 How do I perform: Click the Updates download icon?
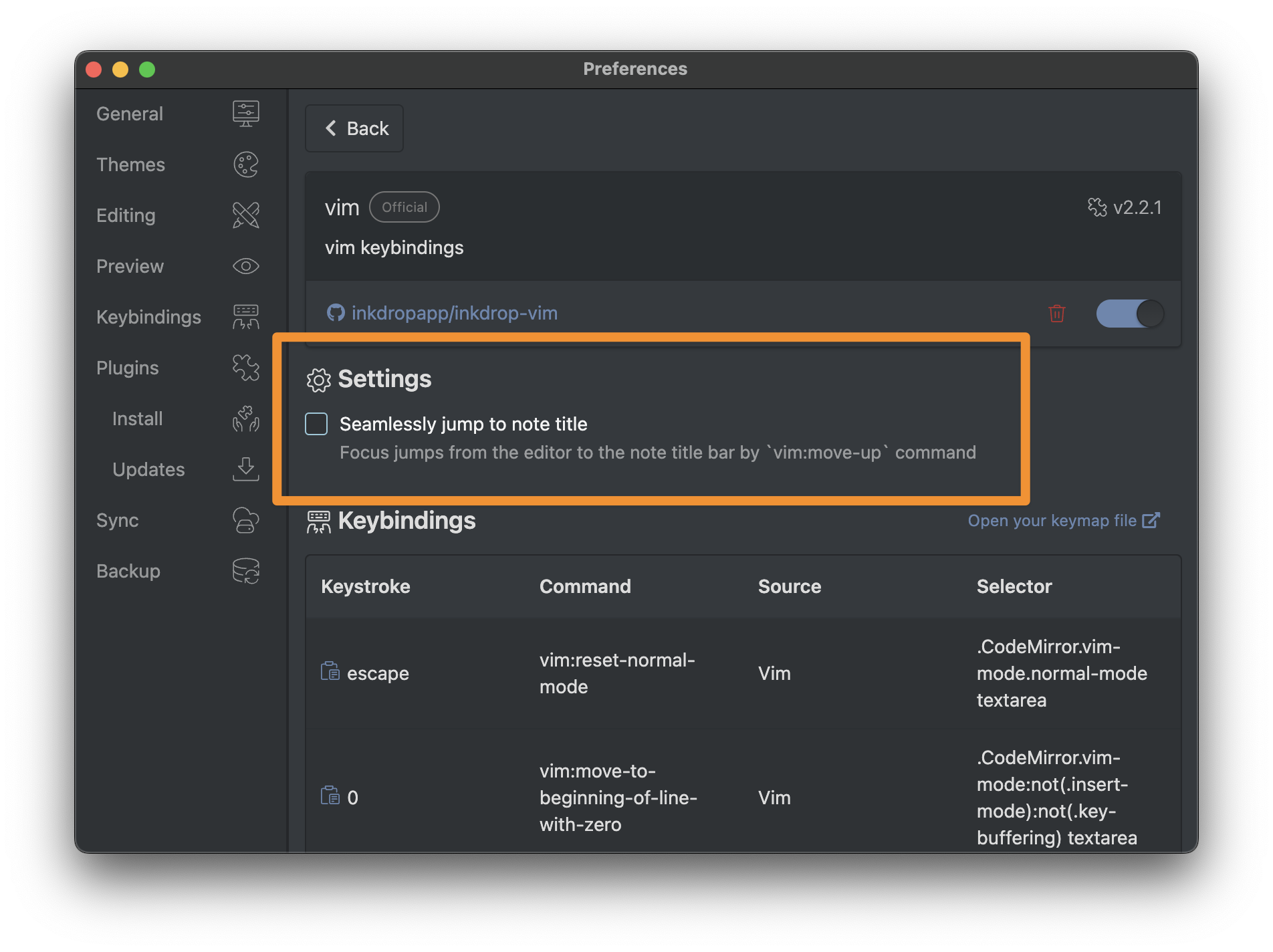point(245,469)
